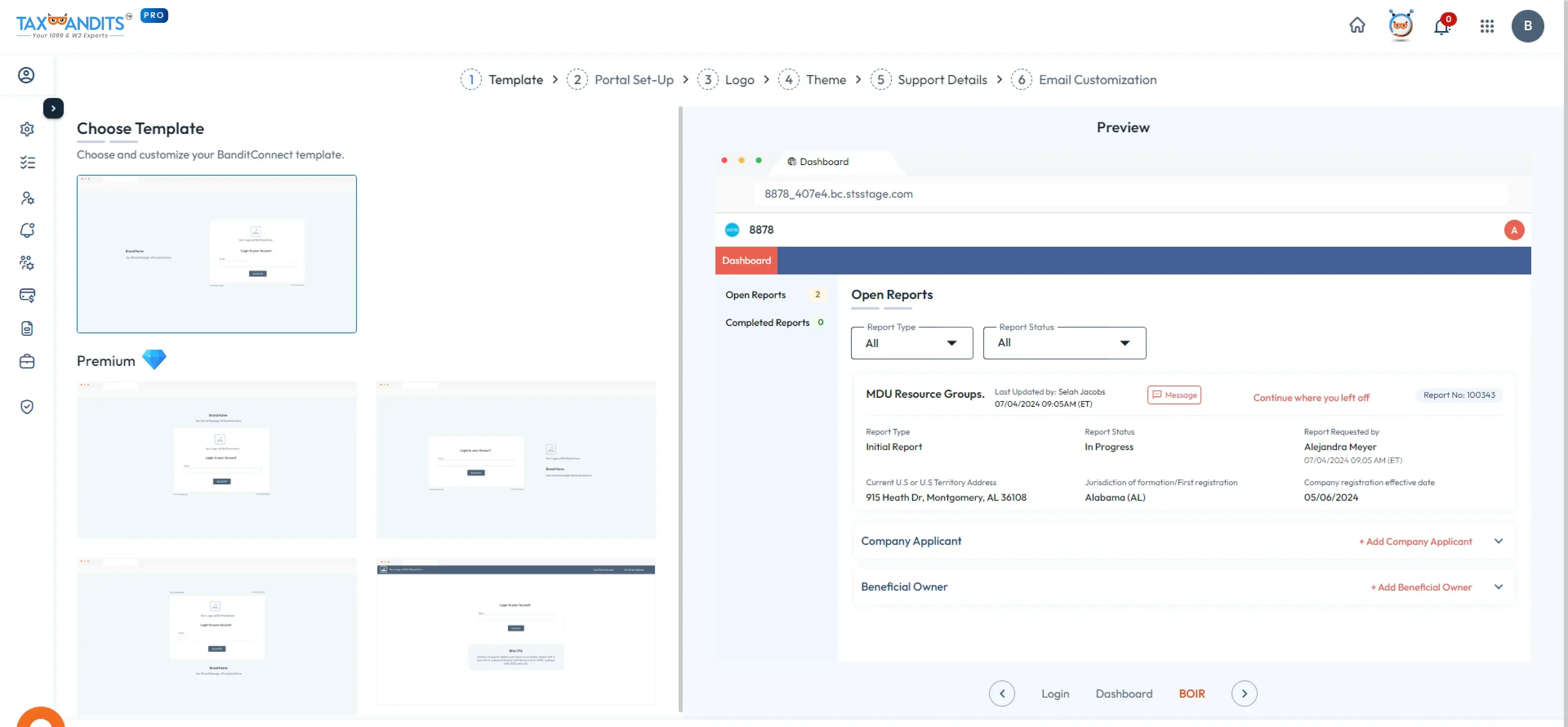Open the apps grid menu

click(x=1487, y=26)
